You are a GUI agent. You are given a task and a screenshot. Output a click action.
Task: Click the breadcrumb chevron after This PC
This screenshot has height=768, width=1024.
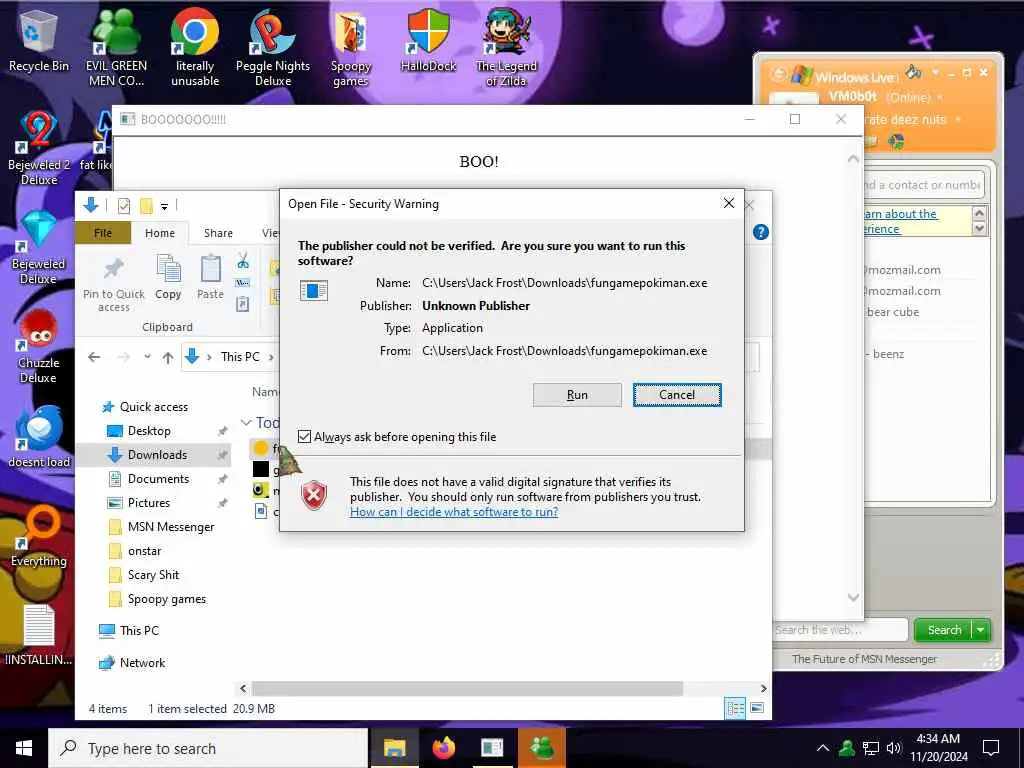pyautogui.click(x=271, y=357)
